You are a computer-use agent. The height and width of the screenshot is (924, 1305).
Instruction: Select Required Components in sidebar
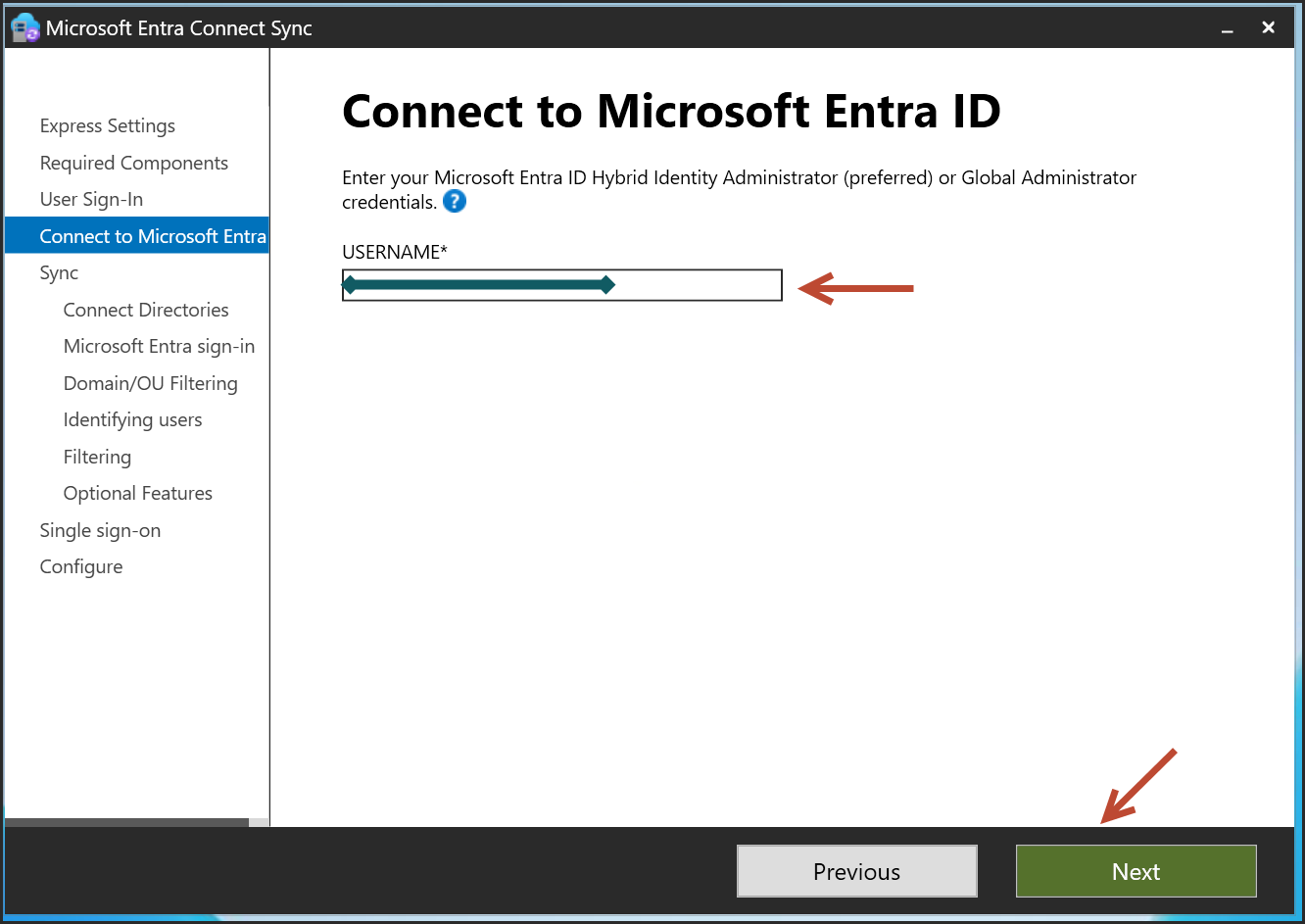click(134, 163)
